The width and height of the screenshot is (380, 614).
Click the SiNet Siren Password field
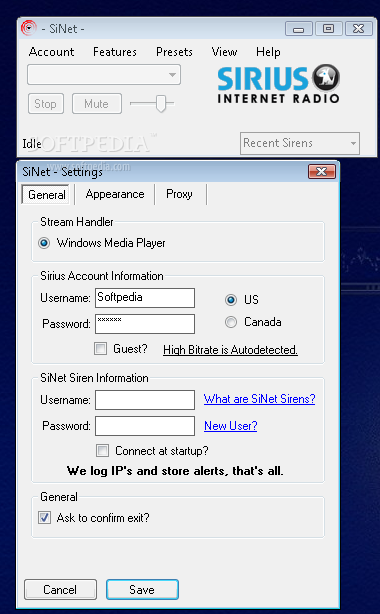(145, 426)
